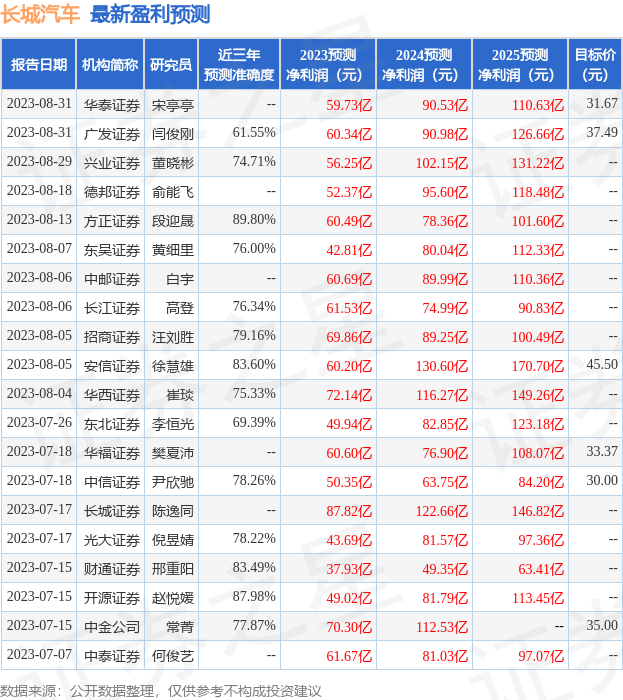
Task: Click 74.99亿 profit value
Action: [x=445, y=308]
